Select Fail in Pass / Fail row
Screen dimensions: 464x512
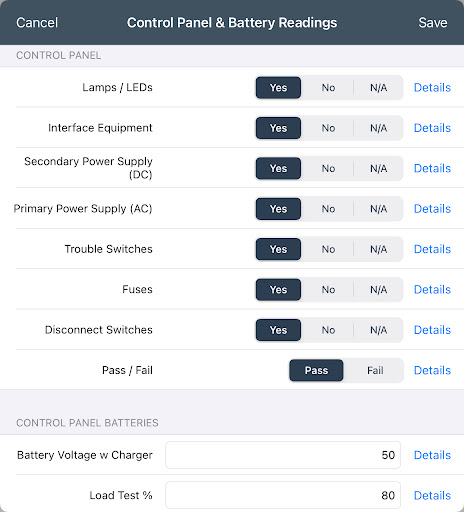click(x=375, y=370)
